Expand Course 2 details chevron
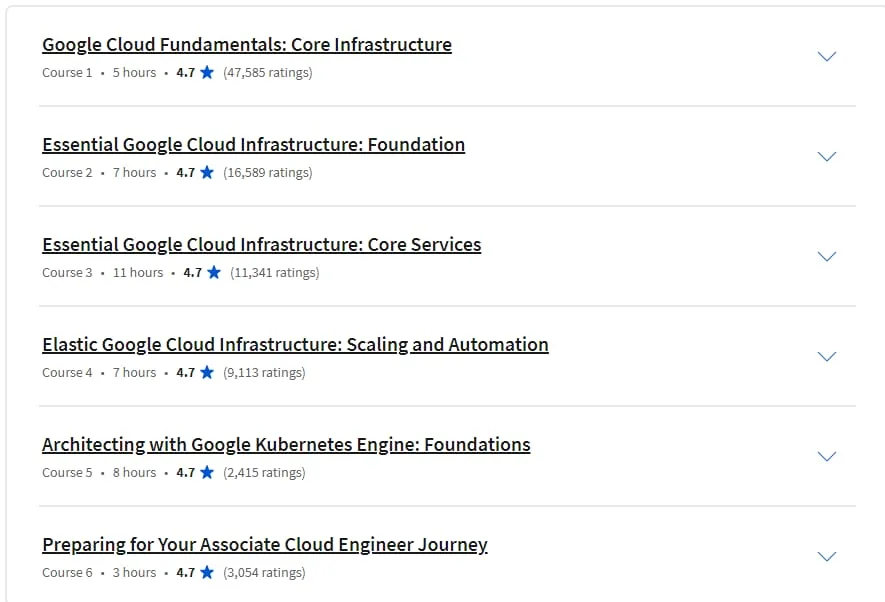This screenshot has height=602, width=885. 827,156
